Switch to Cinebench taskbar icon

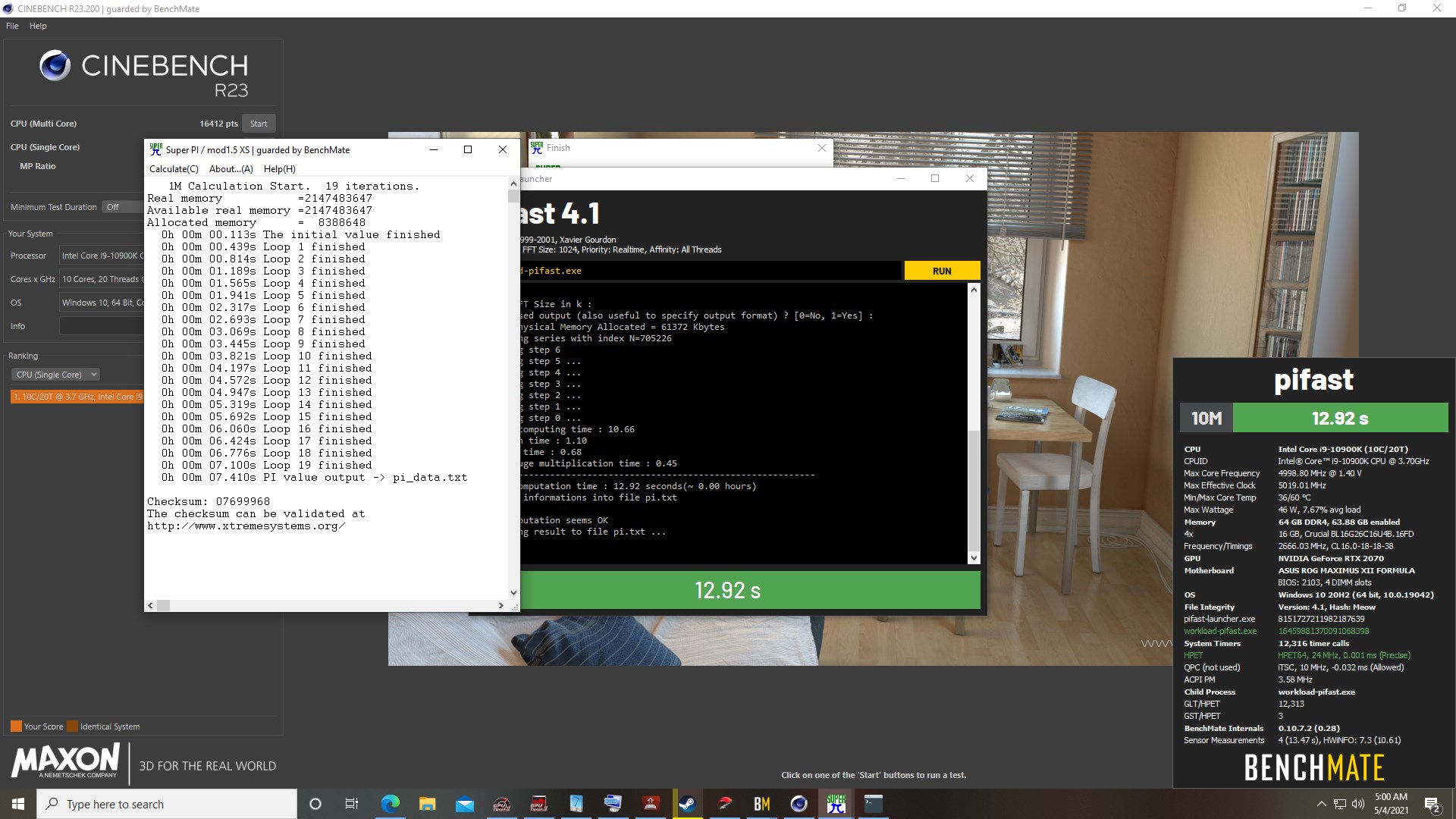(x=799, y=804)
